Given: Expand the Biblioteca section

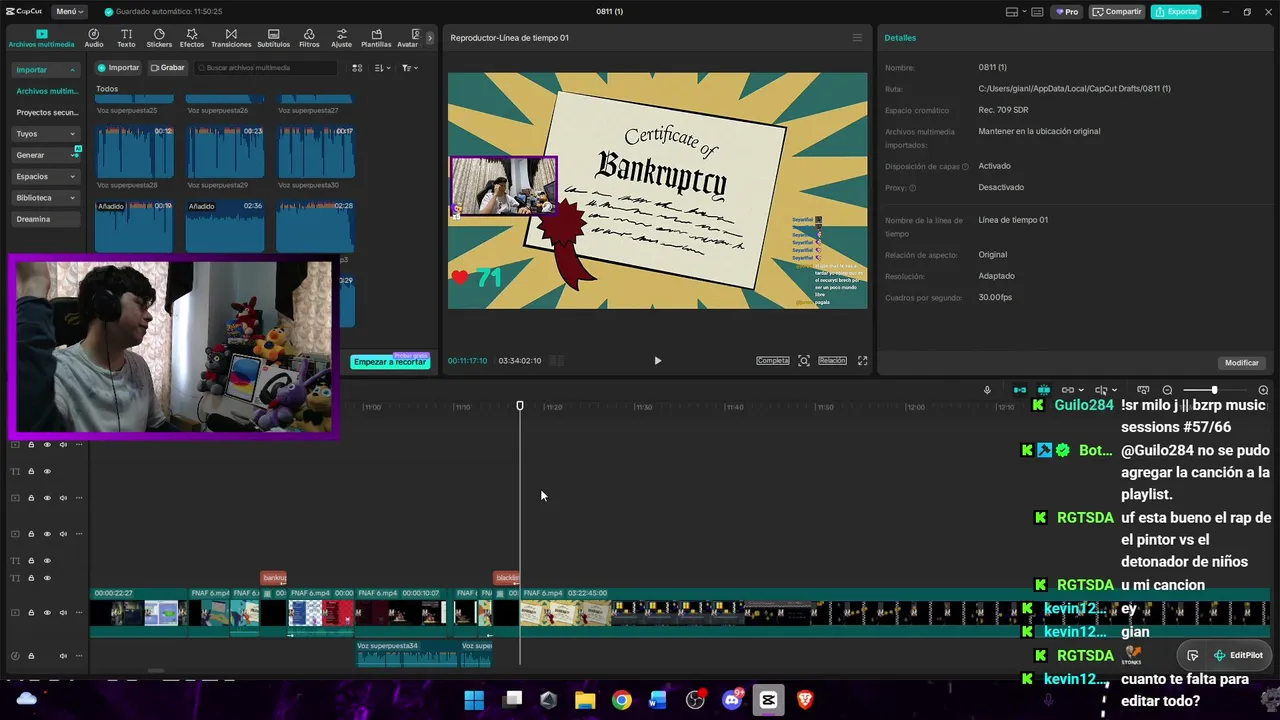Looking at the screenshot, I should (x=46, y=198).
